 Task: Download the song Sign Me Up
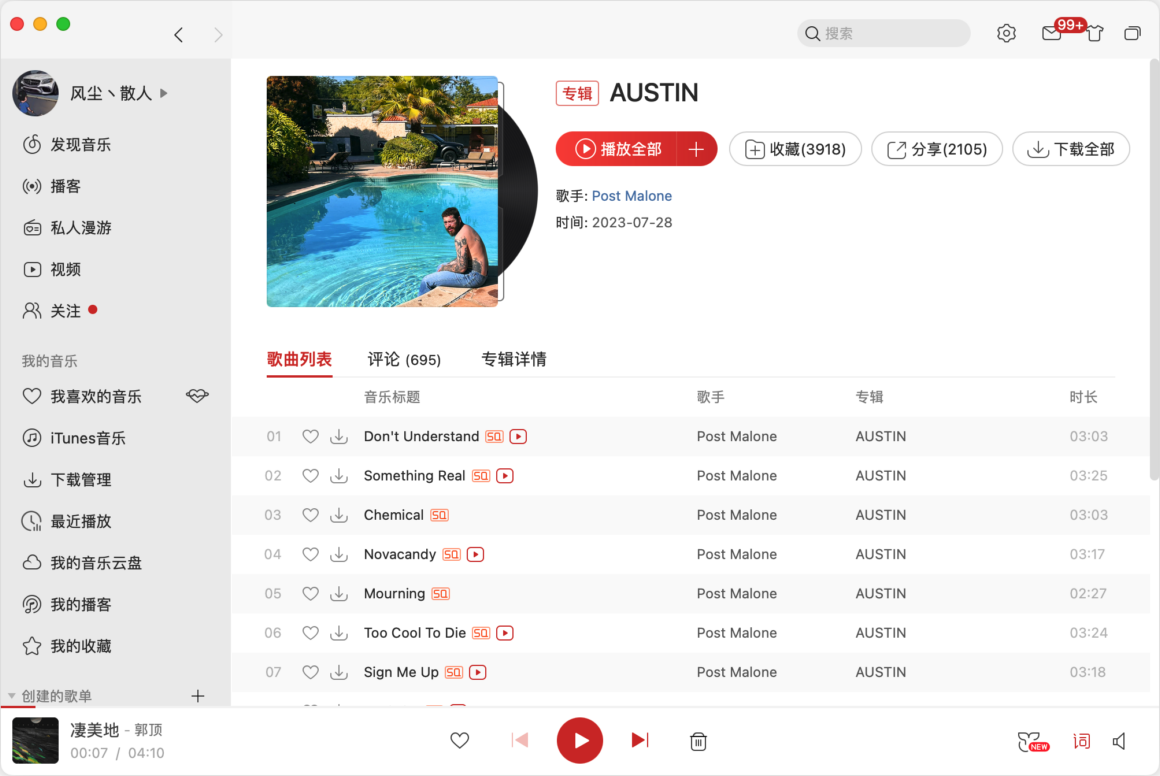[339, 672]
